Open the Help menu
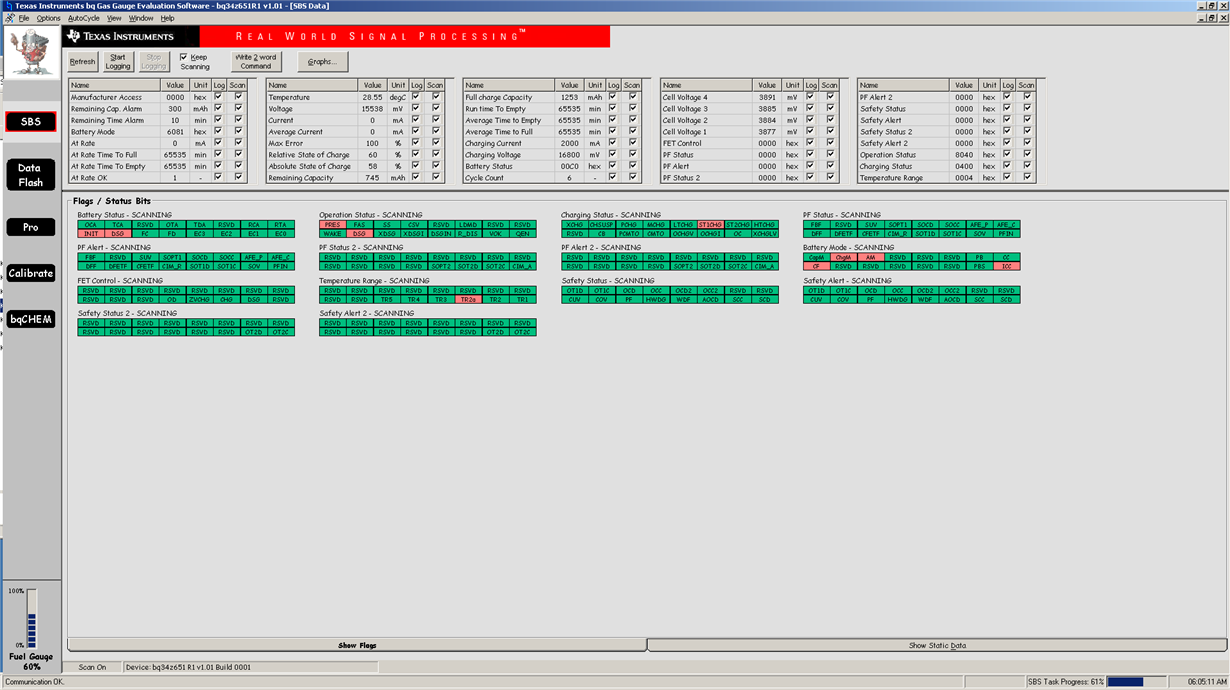Viewport: 1230px width, 690px height. pyautogui.click(x=167, y=18)
